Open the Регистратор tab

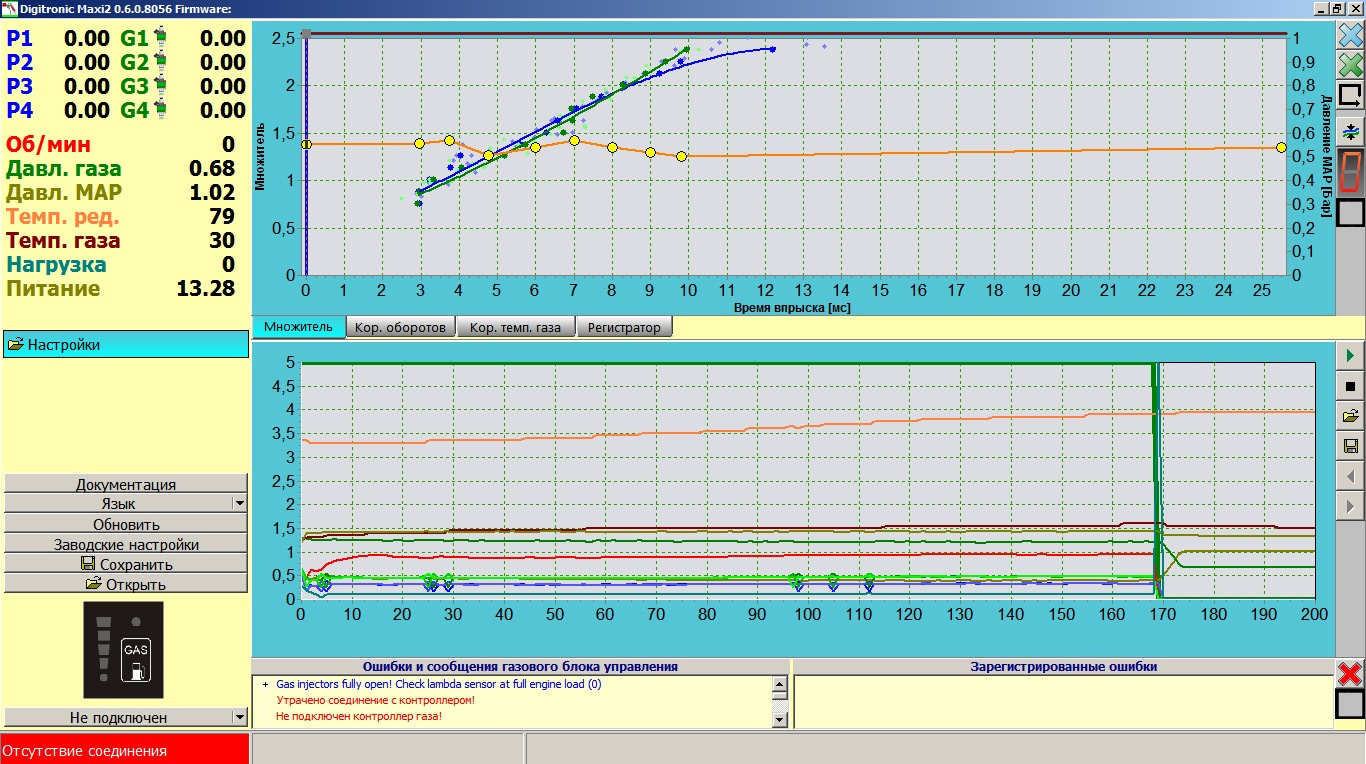tap(625, 327)
